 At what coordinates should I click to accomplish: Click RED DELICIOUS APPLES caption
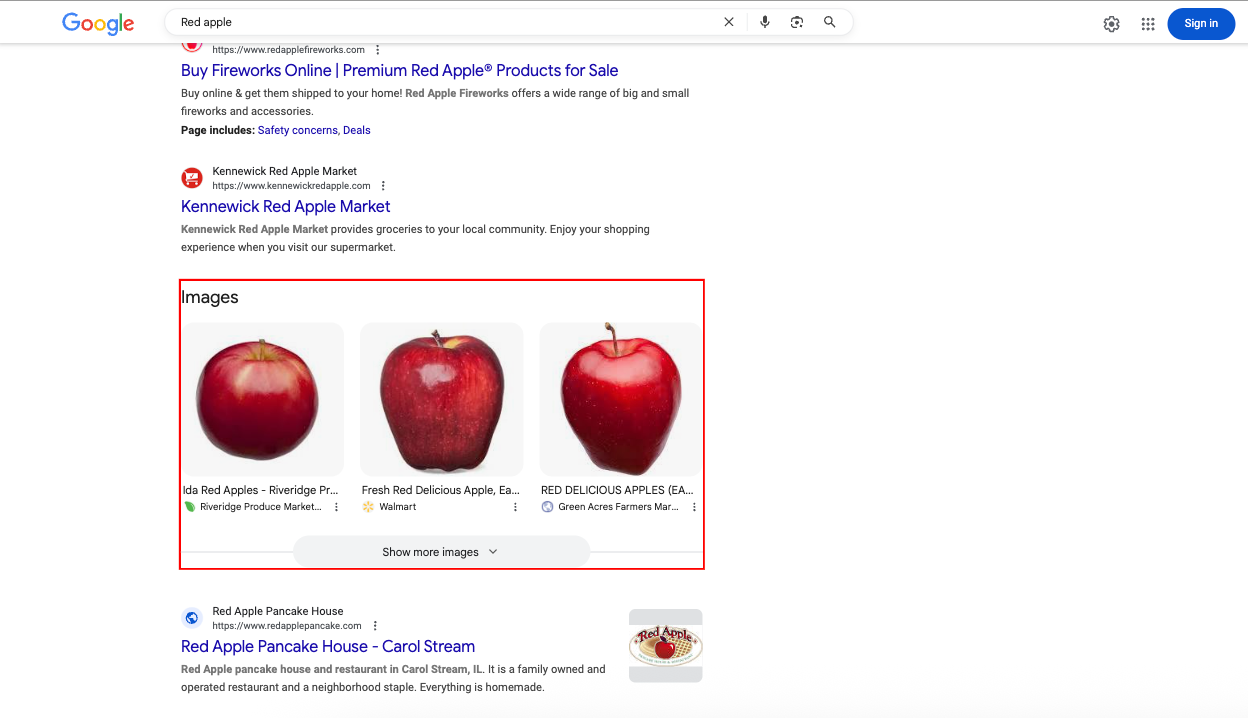[617, 490]
